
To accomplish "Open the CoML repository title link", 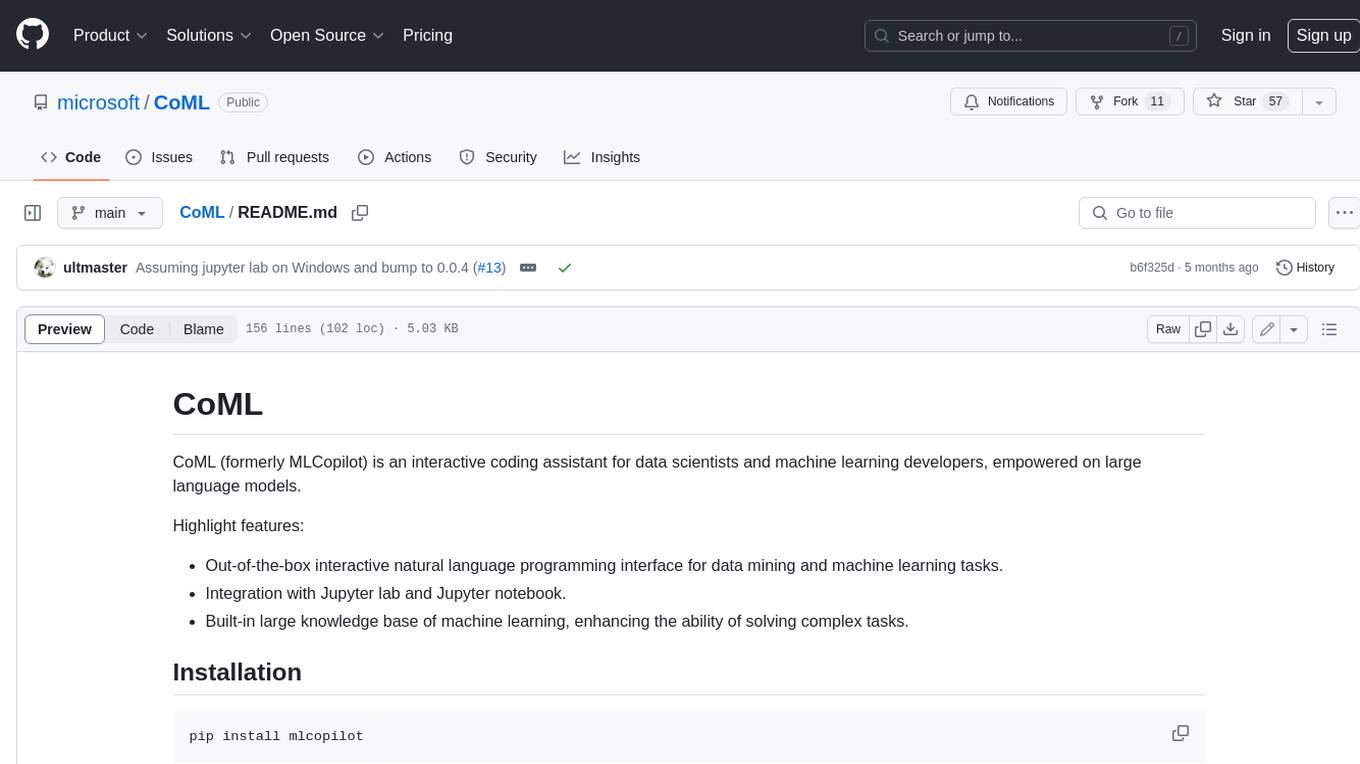I will (x=182, y=102).
